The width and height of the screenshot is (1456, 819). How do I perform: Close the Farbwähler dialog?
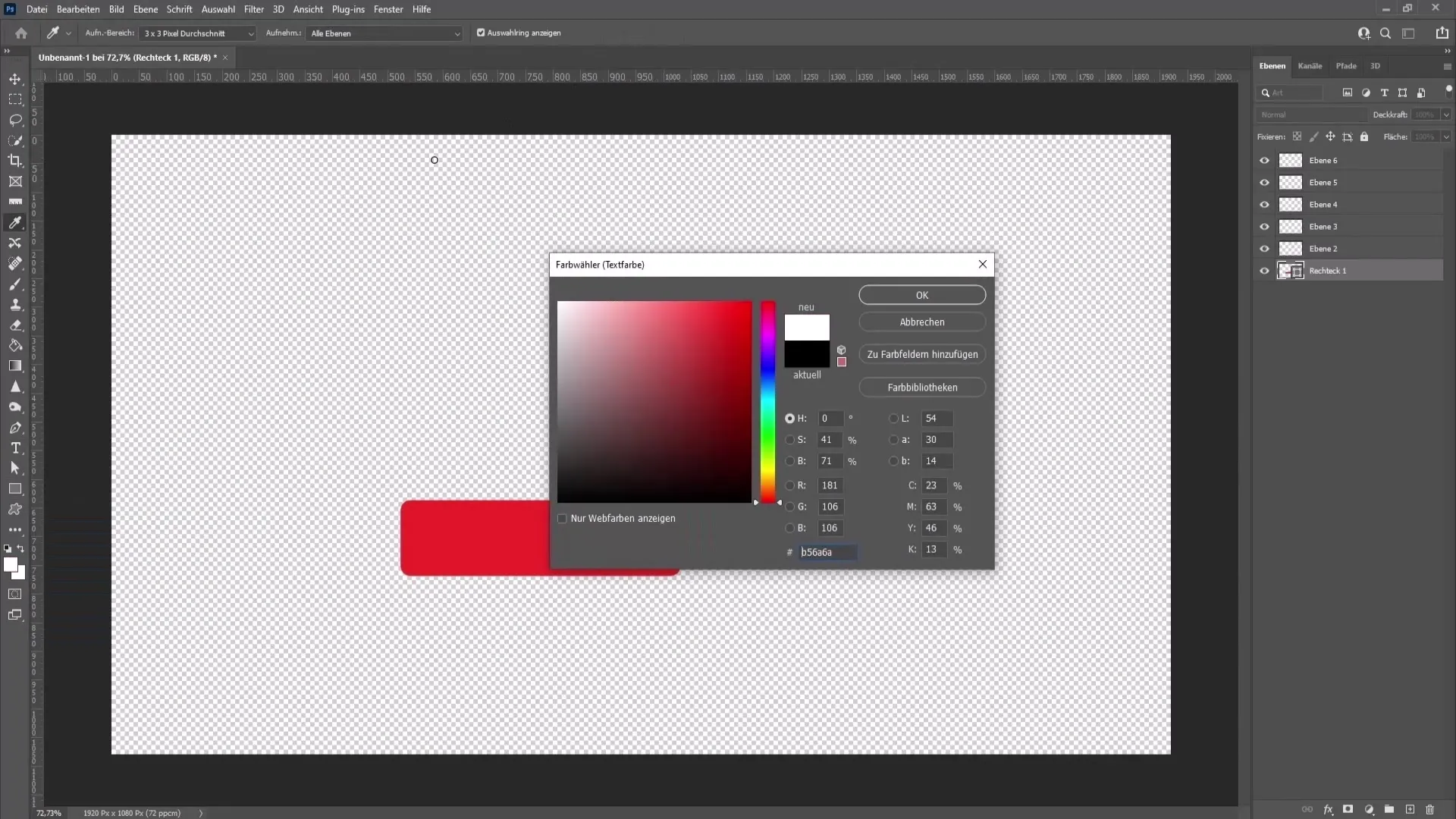(x=983, y=264)
